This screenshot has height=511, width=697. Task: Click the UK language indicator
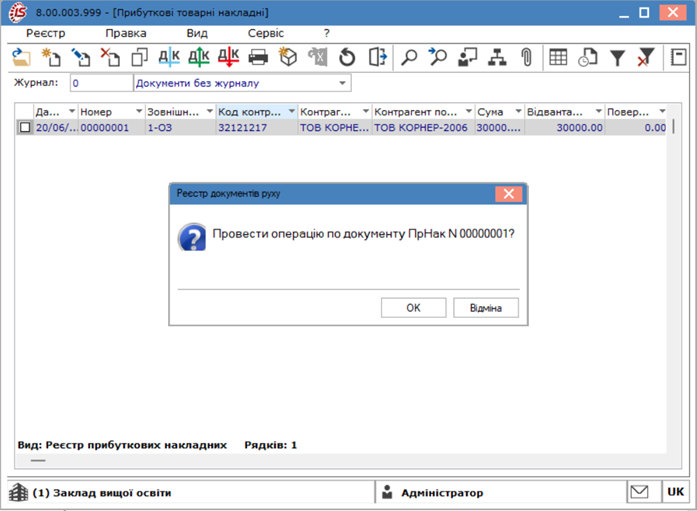pos(676,491)
